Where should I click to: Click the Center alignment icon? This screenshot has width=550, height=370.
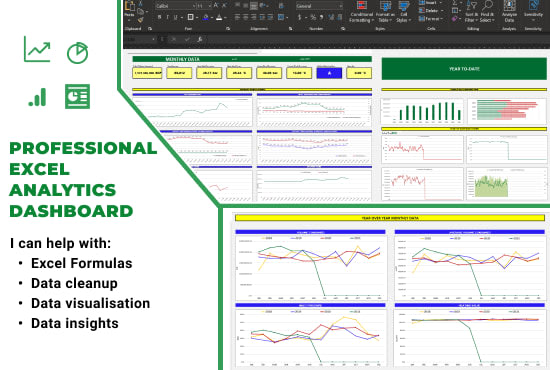click(x=246, y=17)
